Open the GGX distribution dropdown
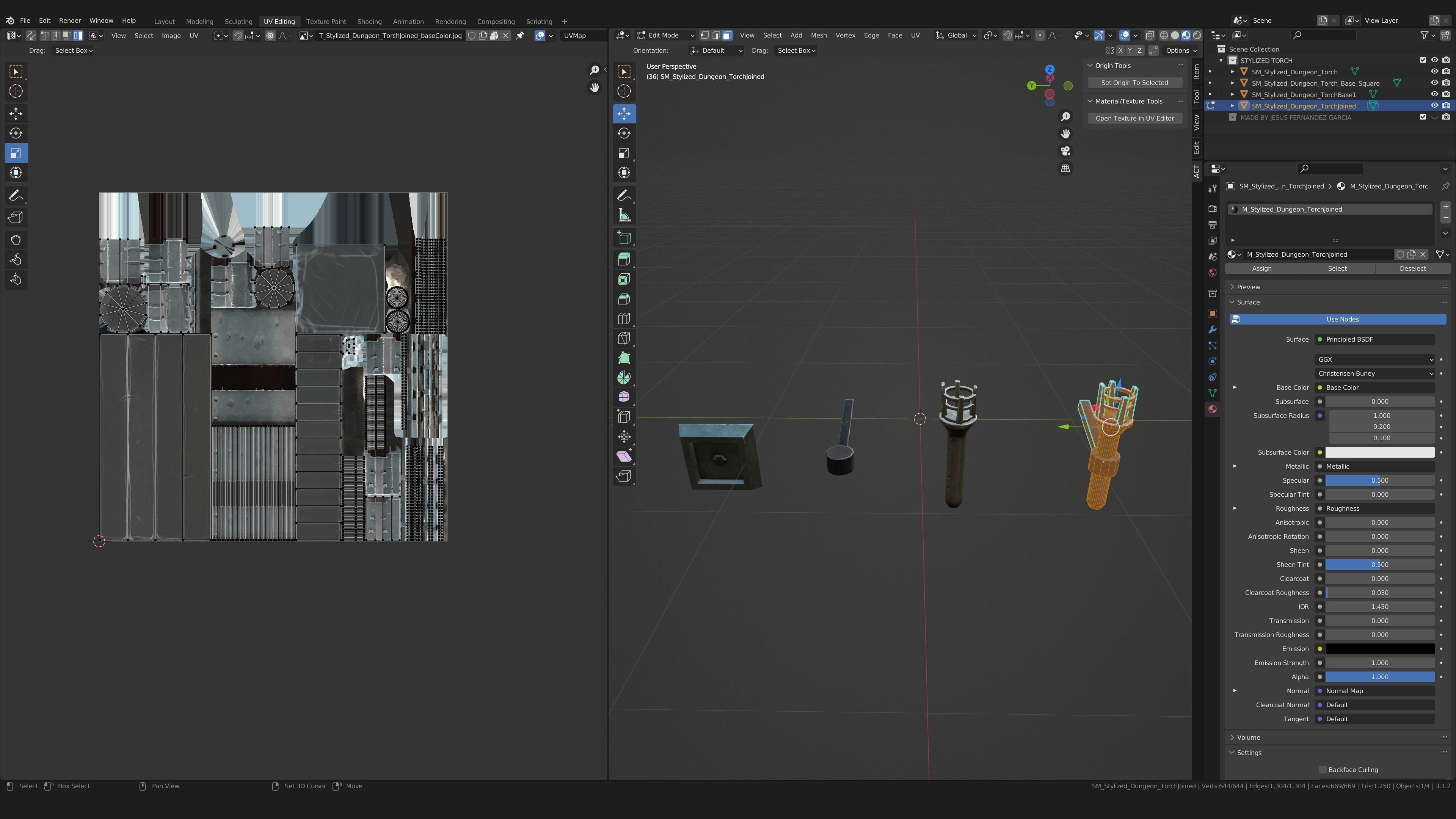The width and height of the screenshot is (1456, 819). [x=1374, y=359]
